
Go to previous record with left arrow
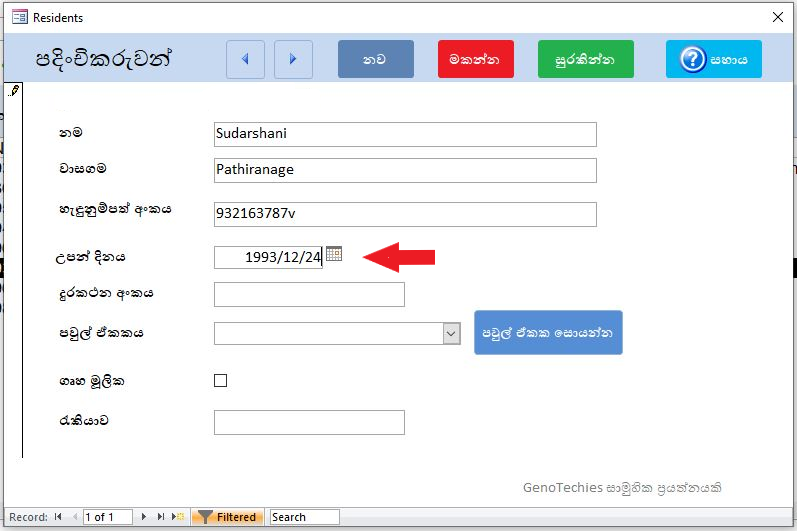click(x=246, y=59)
